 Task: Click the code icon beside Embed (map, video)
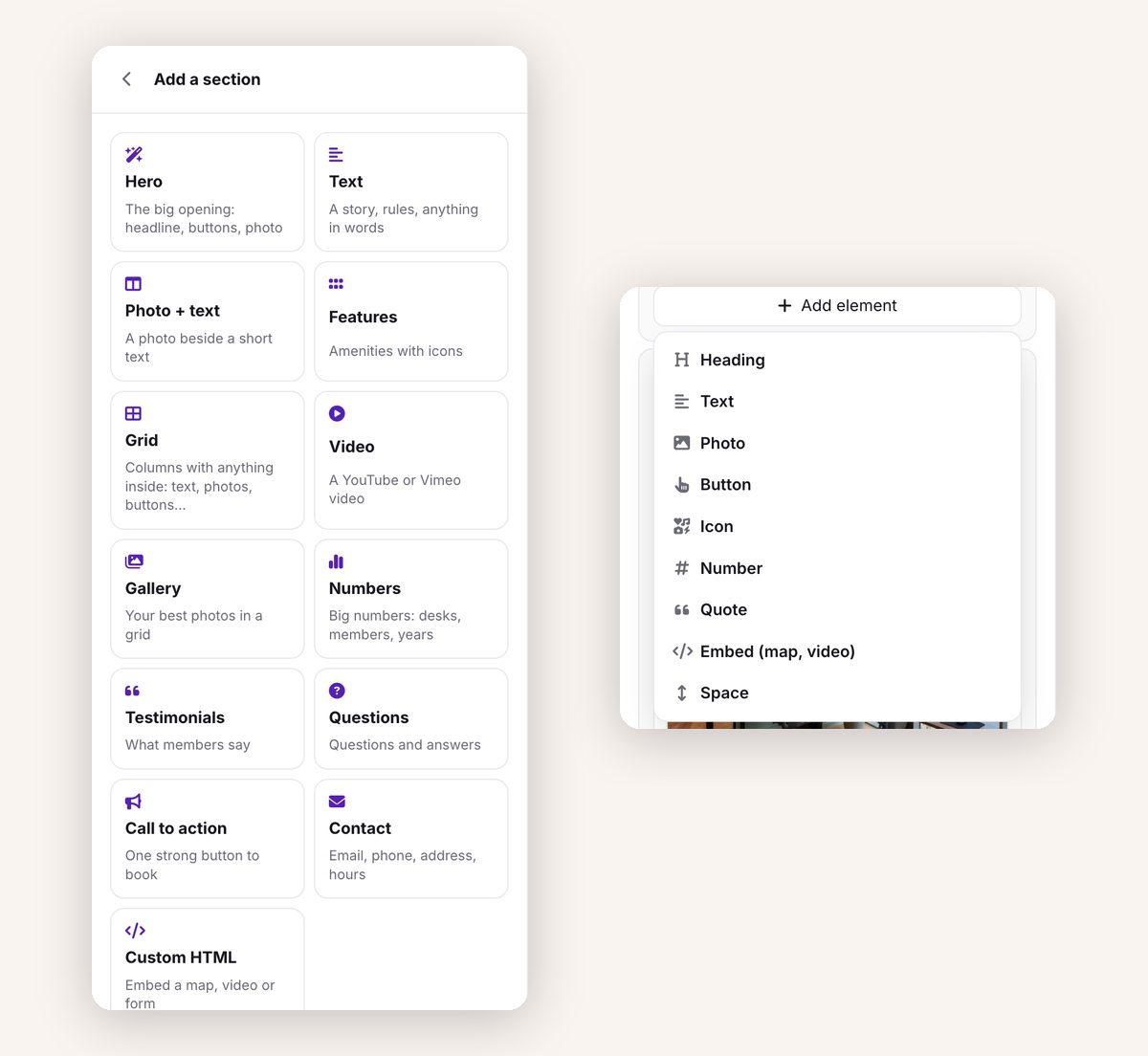[682, 651]
